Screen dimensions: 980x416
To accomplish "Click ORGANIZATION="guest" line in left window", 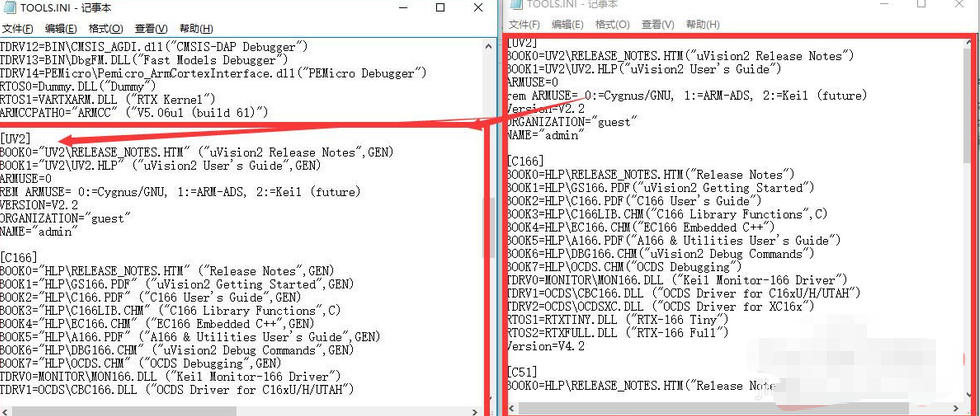I will click(x=66, y=217).
